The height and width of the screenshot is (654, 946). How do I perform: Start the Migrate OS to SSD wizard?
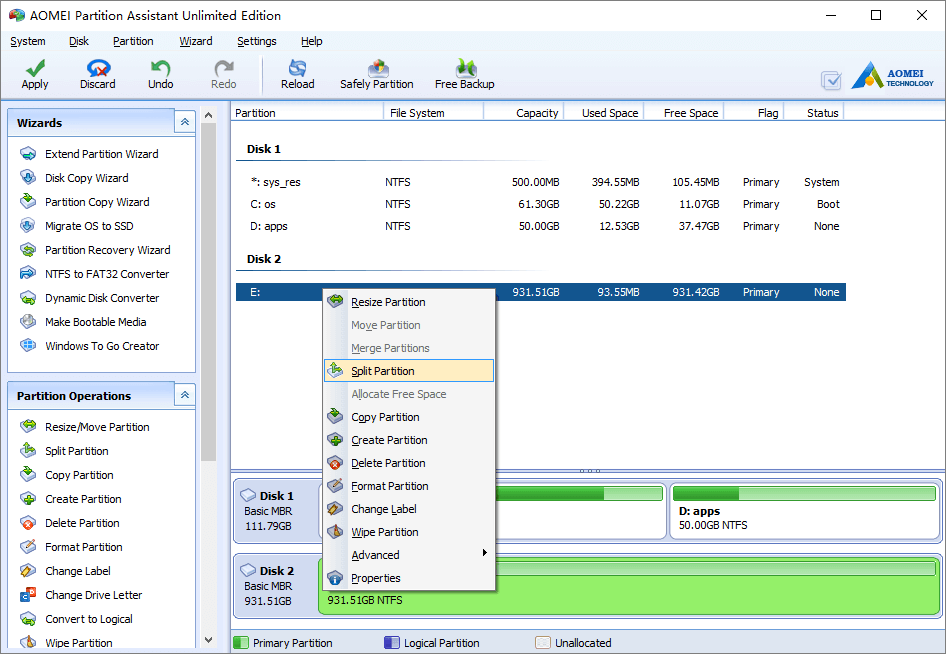[x=89, y=226]
